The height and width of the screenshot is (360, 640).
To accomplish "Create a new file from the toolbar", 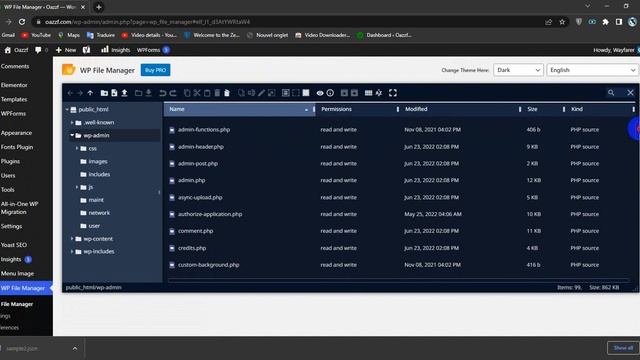I will click(114, 93).
